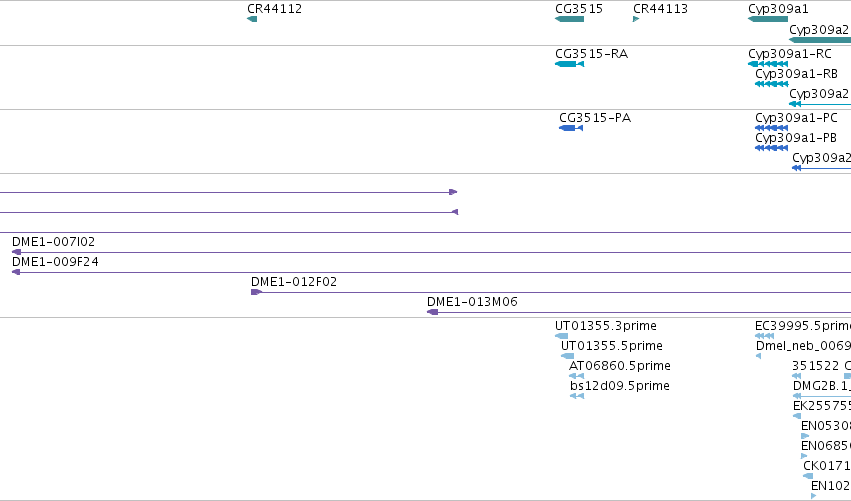
Task: Click the CG3515-PA protein feature
Action: coord(571,128)
